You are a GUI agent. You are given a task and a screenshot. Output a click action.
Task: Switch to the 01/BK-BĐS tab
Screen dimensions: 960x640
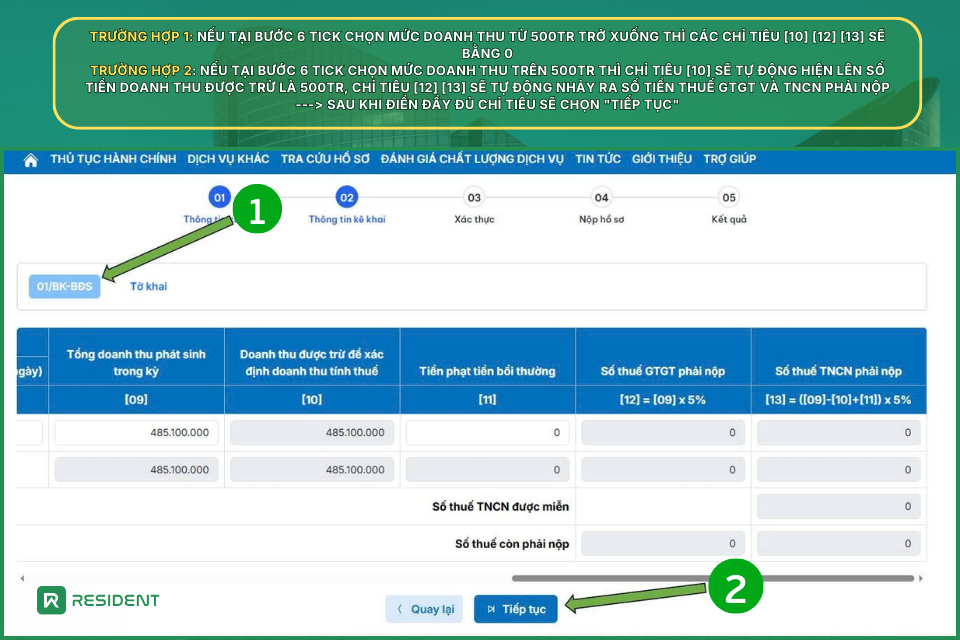click(x=65, y=287)
